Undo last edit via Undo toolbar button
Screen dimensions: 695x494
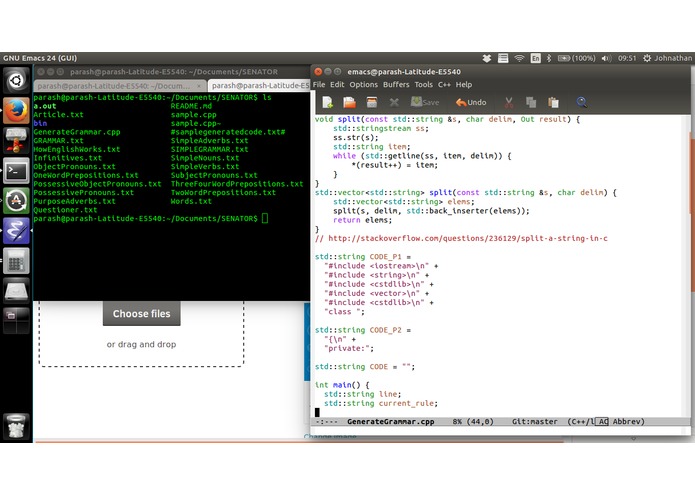pyautogui.click(x=471, y=102)
